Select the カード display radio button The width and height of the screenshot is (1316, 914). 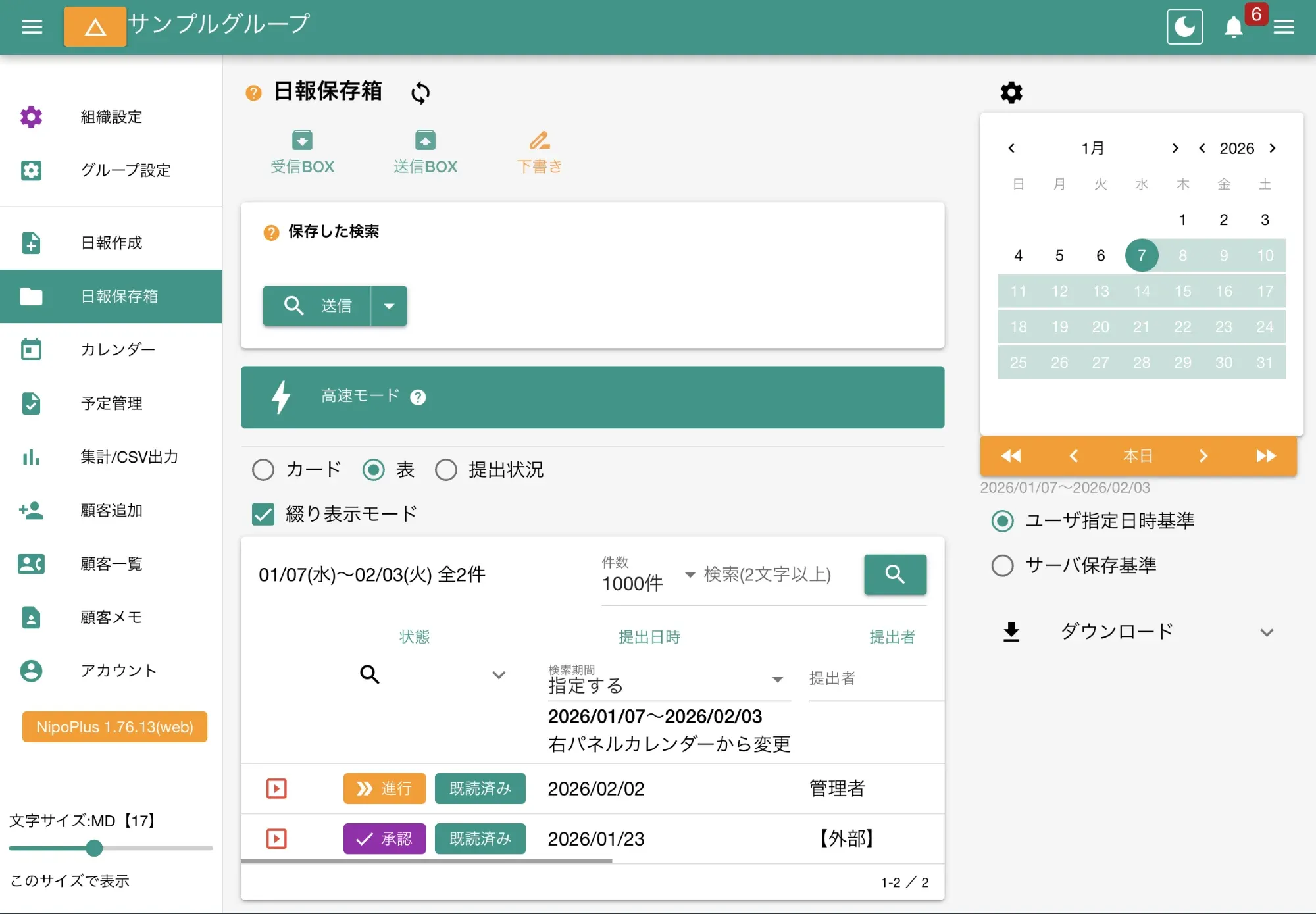[263, 470]
